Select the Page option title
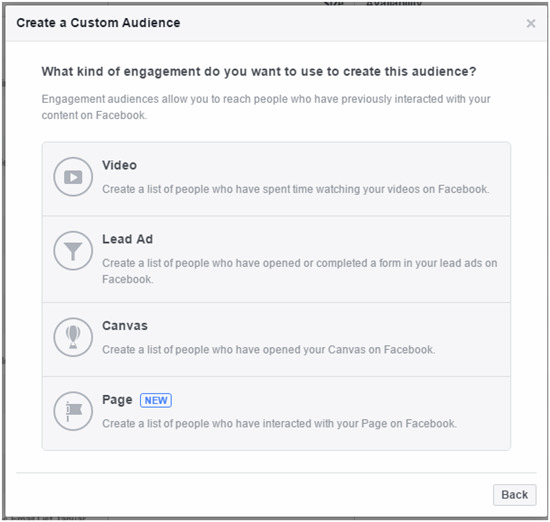 [117, 400]
